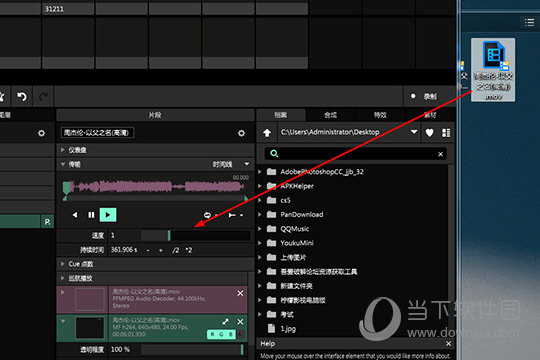Select the 片段 clip panel tab
Viewport: 540px width, 360px height.
(155, 115)
